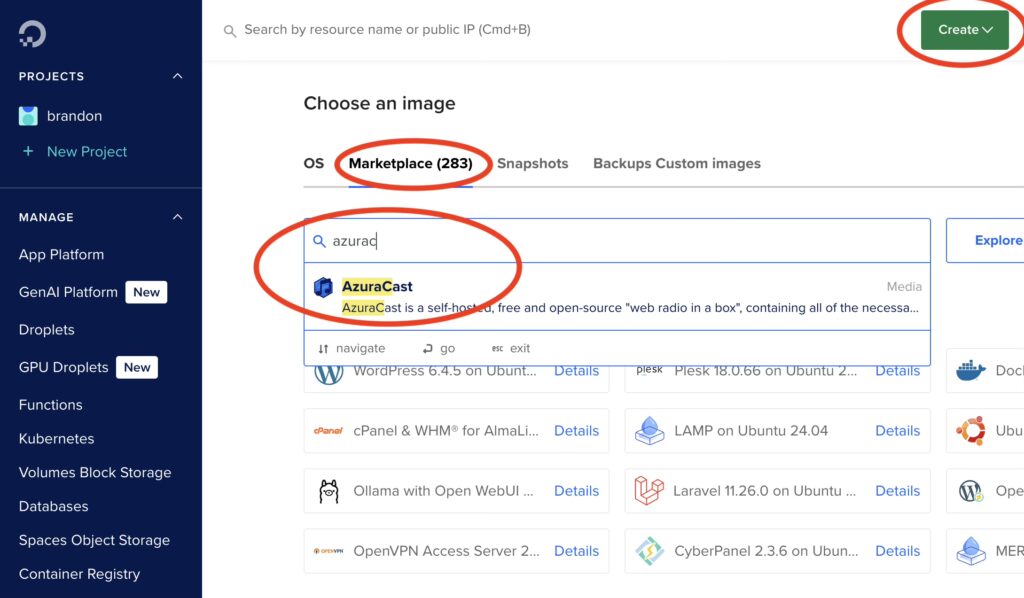Open Details for OpenVPN Access Server
This screenshot has width=1024, height=598.
576,551
